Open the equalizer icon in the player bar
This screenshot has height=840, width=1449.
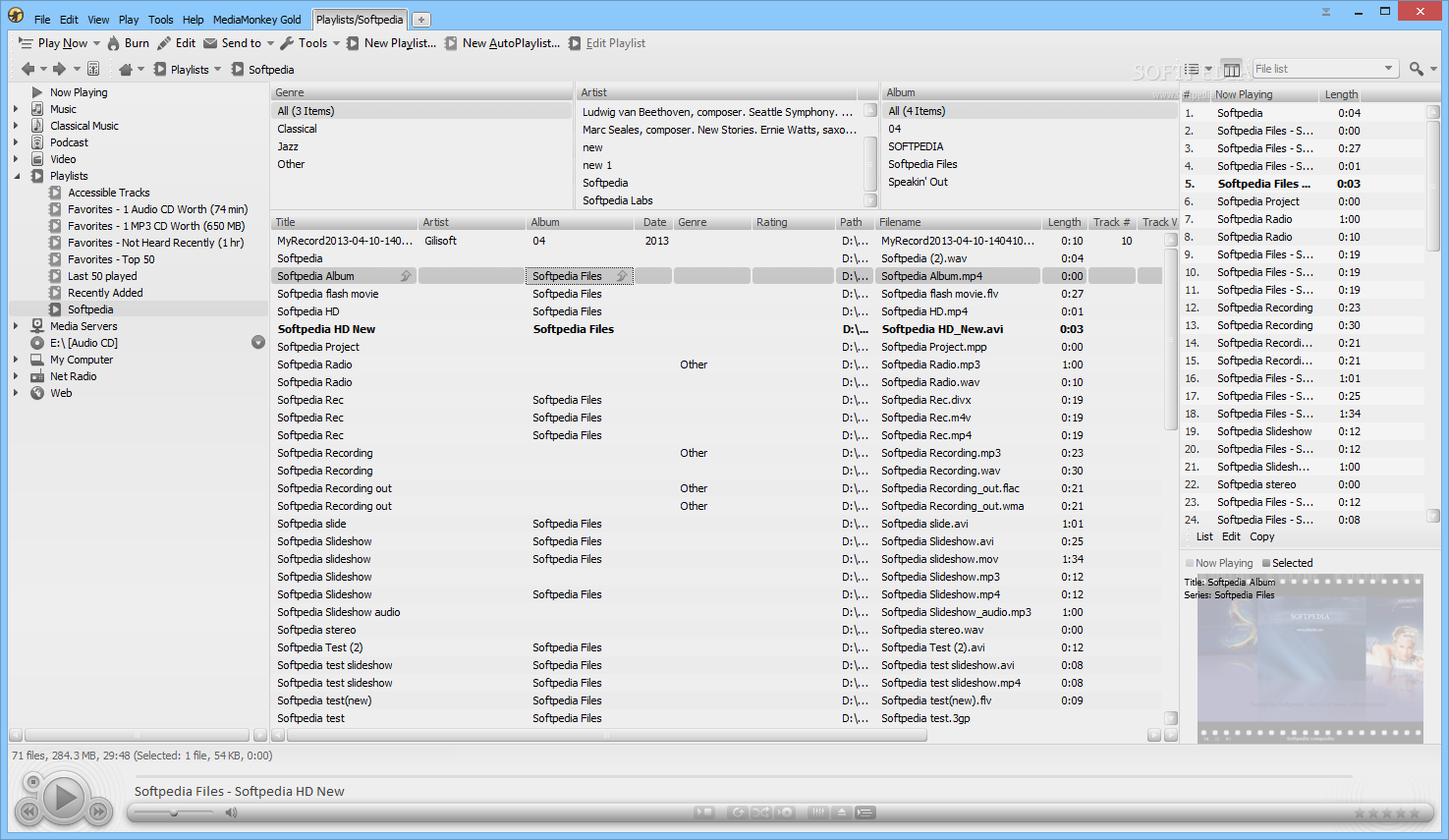818,812
